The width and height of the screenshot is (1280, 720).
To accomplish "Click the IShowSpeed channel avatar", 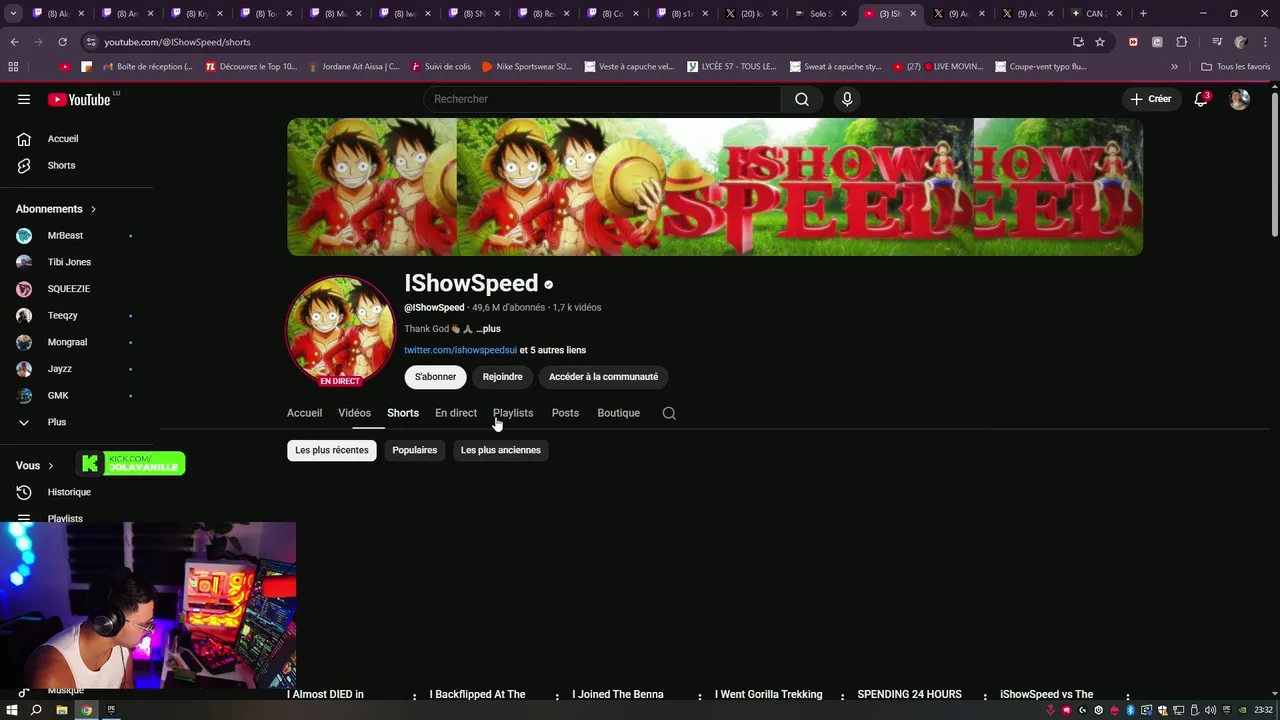I will tap(340, 331).
